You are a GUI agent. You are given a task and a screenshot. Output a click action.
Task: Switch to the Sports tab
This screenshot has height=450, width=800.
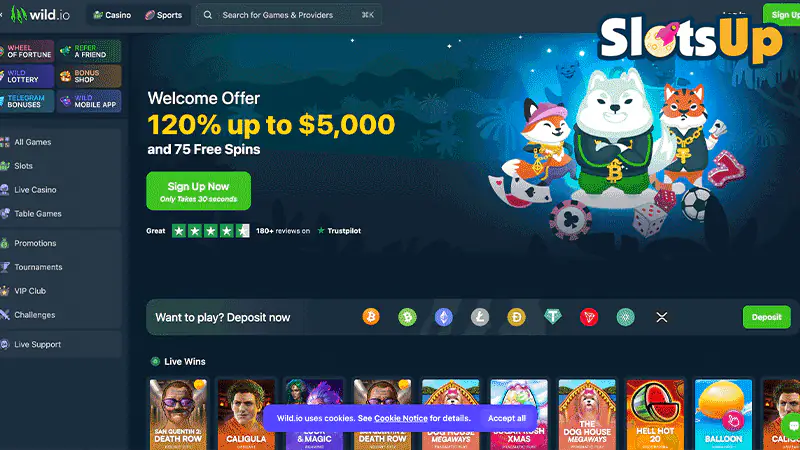point(164,15)
